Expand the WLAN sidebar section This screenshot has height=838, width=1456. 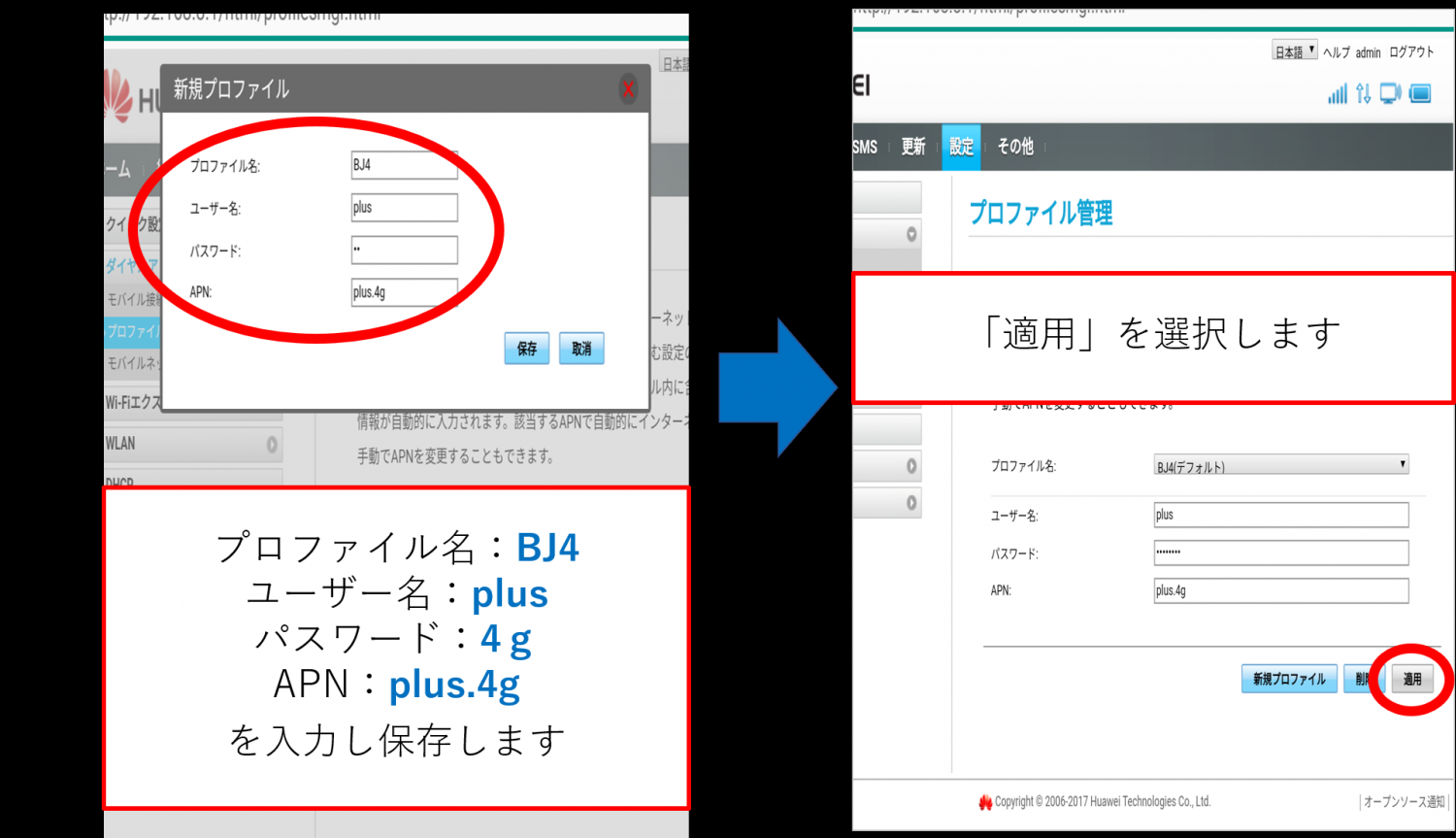coord(271,445)
